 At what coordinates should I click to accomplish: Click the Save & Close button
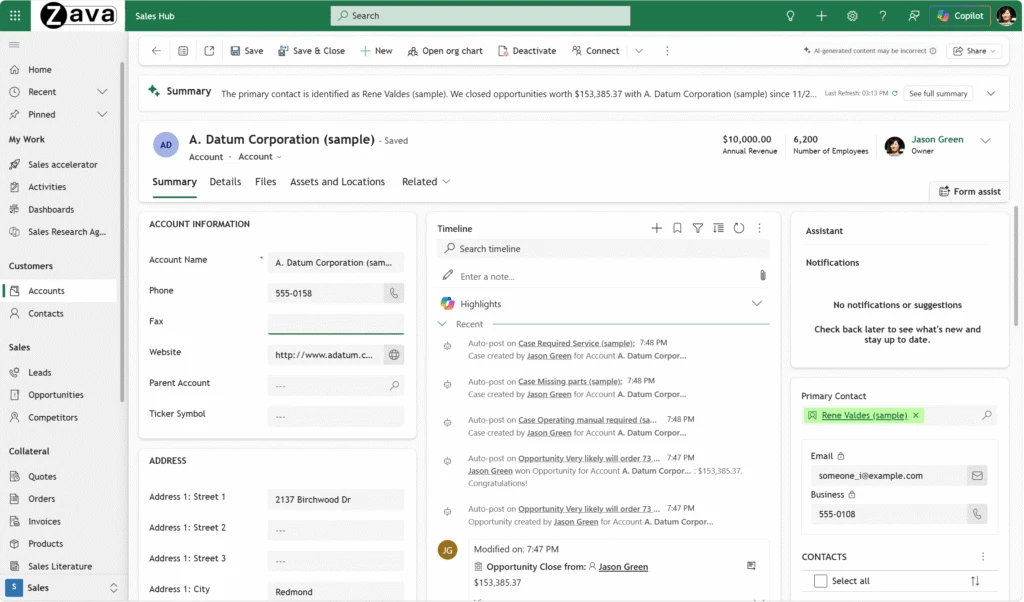[309, 51]
